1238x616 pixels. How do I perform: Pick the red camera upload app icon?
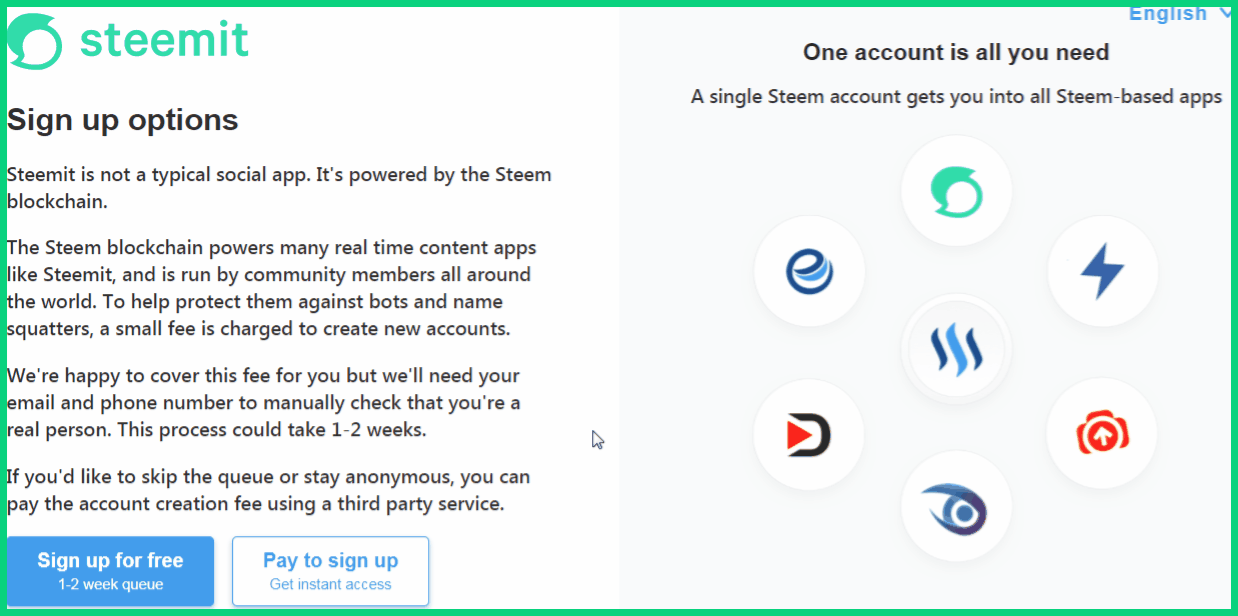click(1102, 434)
